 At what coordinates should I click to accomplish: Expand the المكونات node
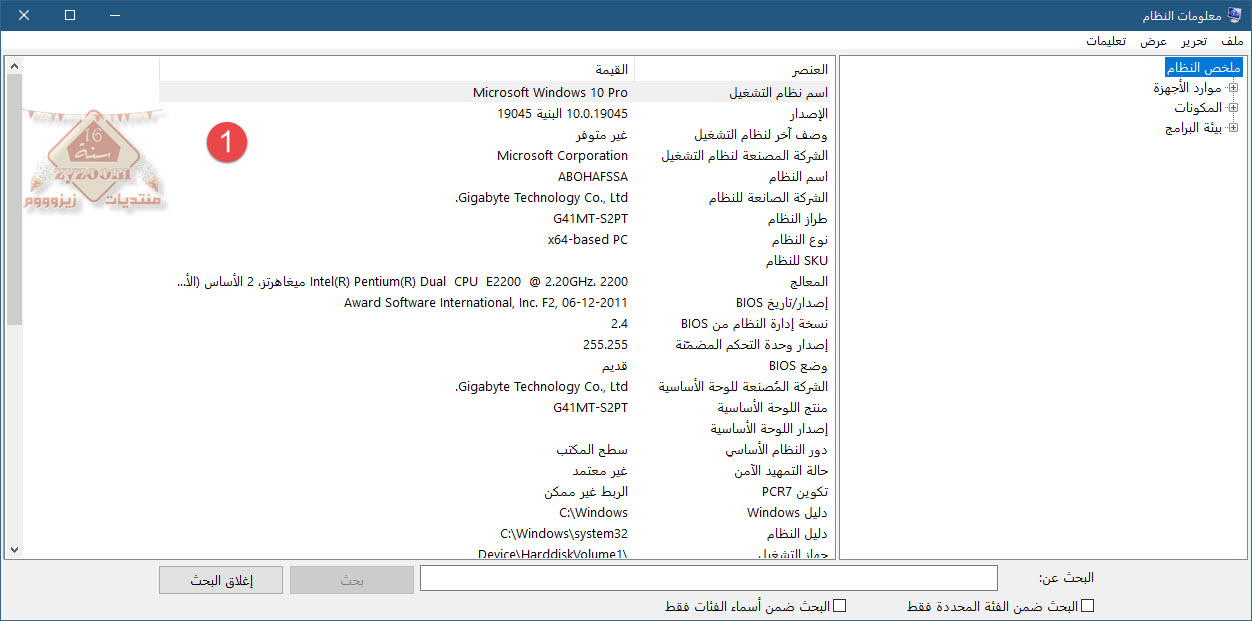[x=1233, y=108]
